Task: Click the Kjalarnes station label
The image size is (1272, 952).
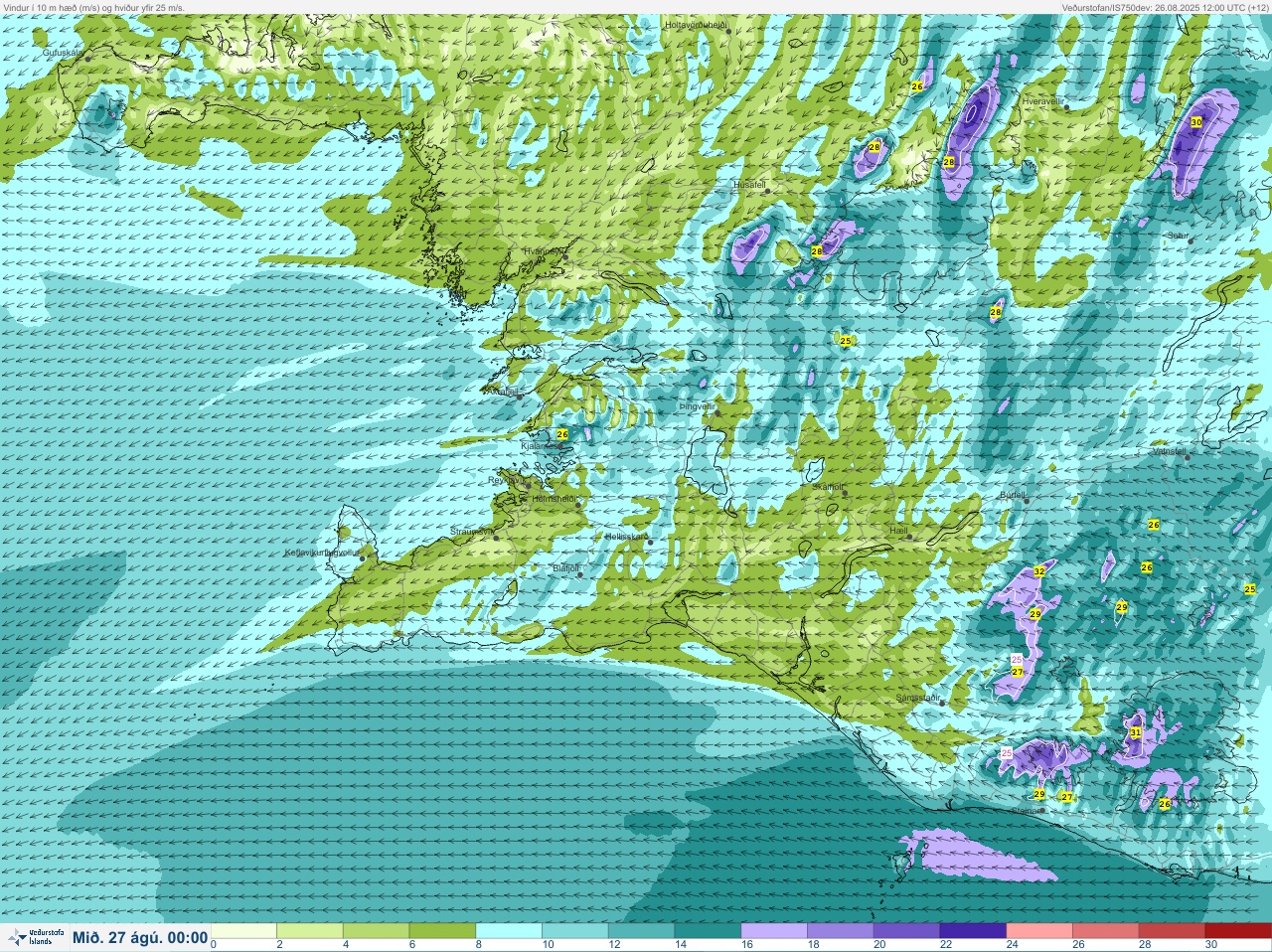Action: [x=540, y=446]
